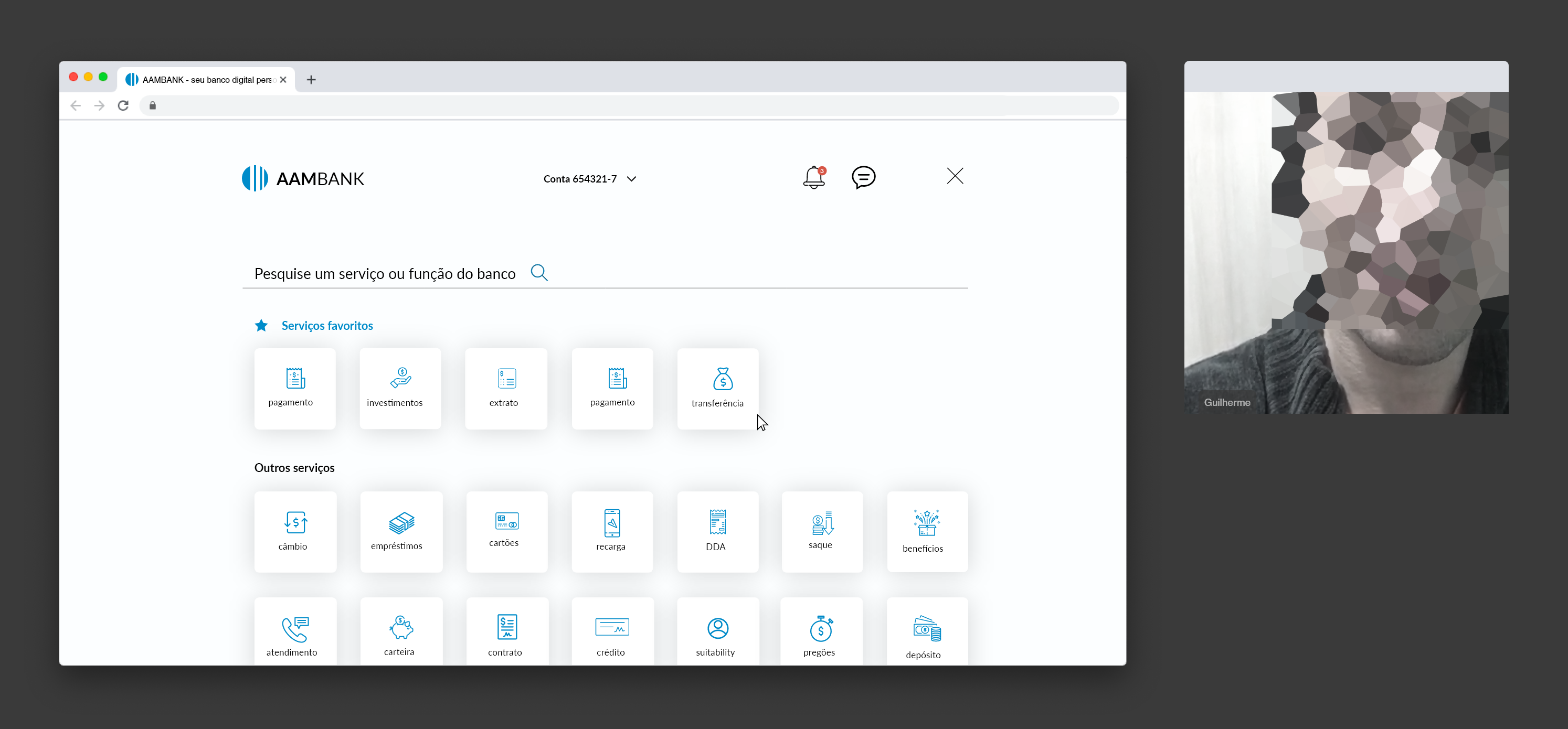Open the cartões service card
This screenshot has height=729, width=1568.
(506, 532)
